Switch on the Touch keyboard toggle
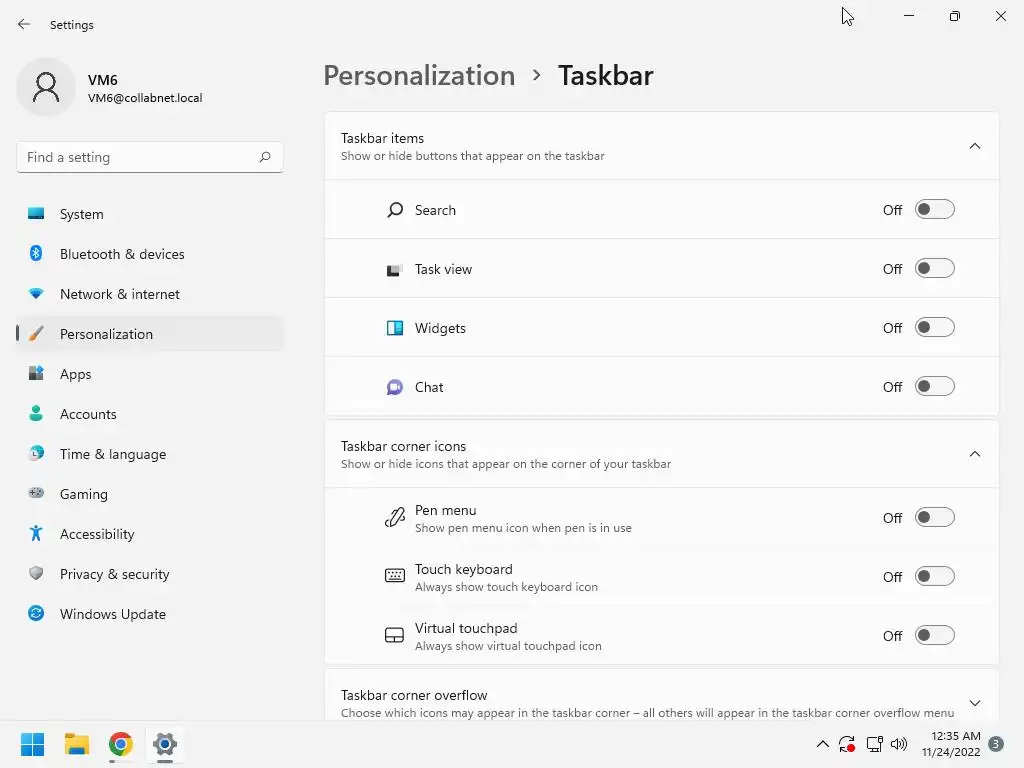Screen dimensions: 1024x768 (x=935, y=576)
